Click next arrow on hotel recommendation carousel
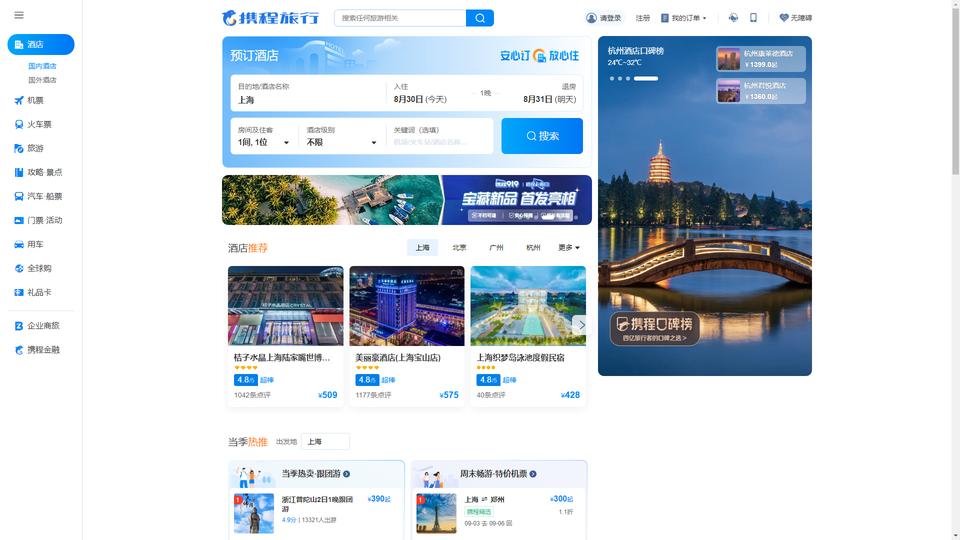The width and height of the screenshot is (960, 540). (579, 325)
